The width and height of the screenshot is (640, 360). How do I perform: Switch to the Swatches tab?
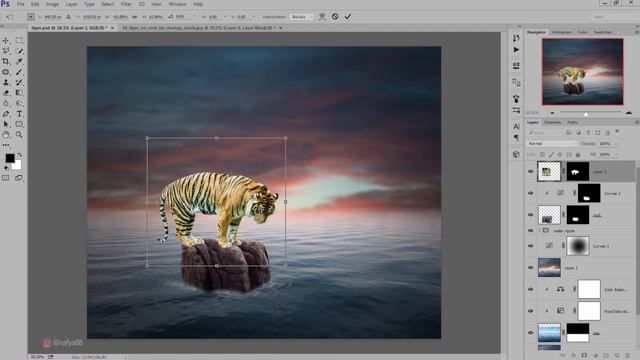(x=602, y=32)
